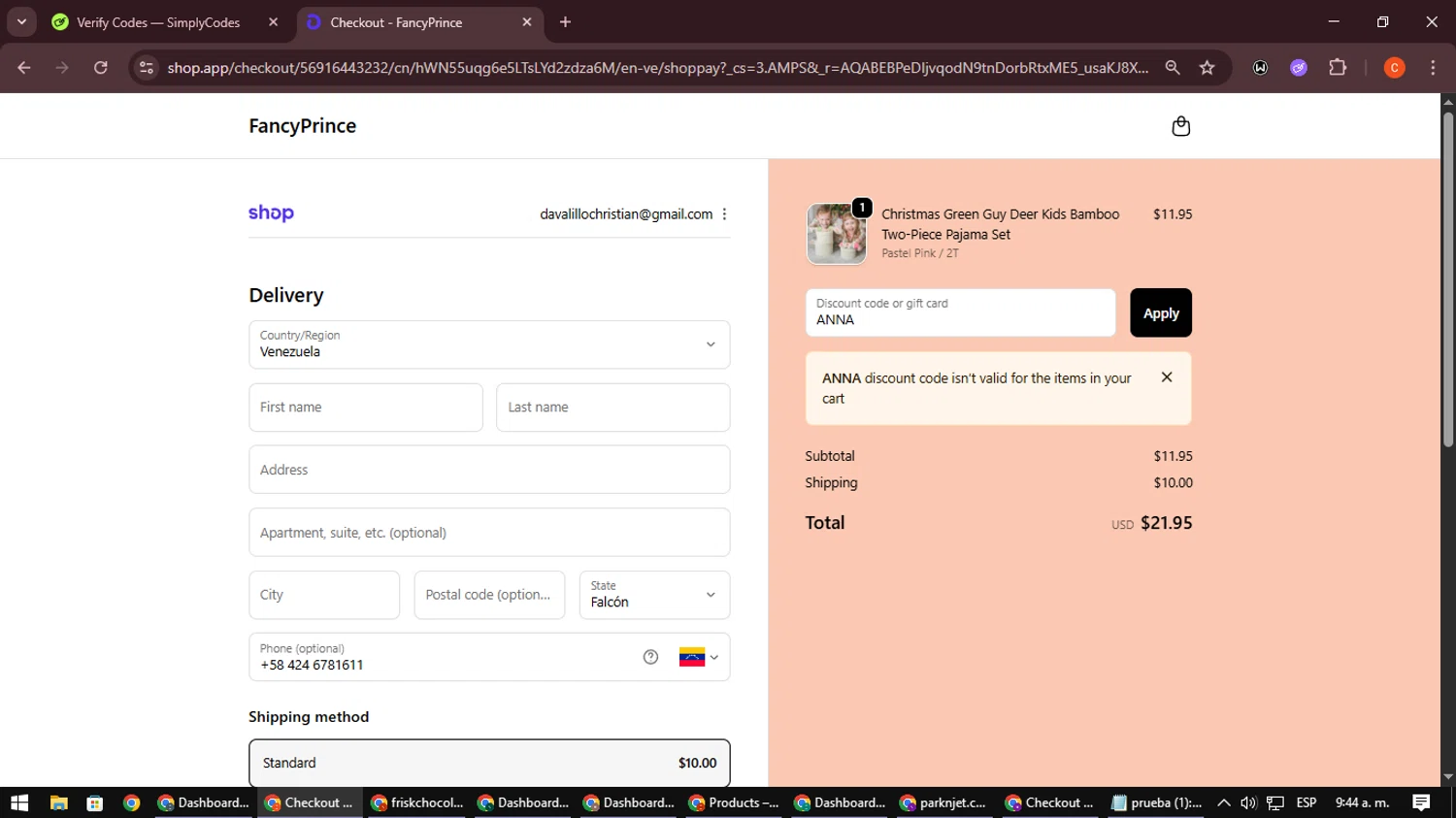Click the Total amount $21.95
Viewport: 1456px width, 818px height.
coord(1166,523)
